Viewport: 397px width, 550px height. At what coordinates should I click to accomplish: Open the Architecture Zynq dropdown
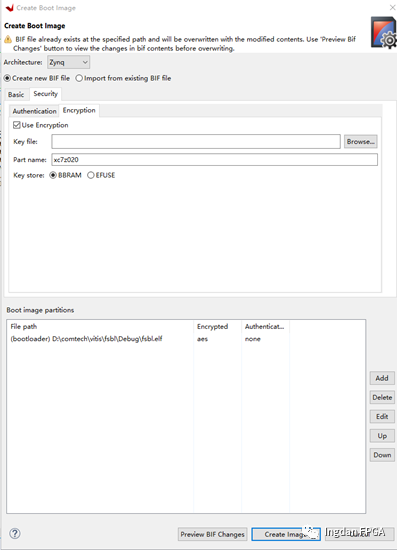click(x=68, y=62)
